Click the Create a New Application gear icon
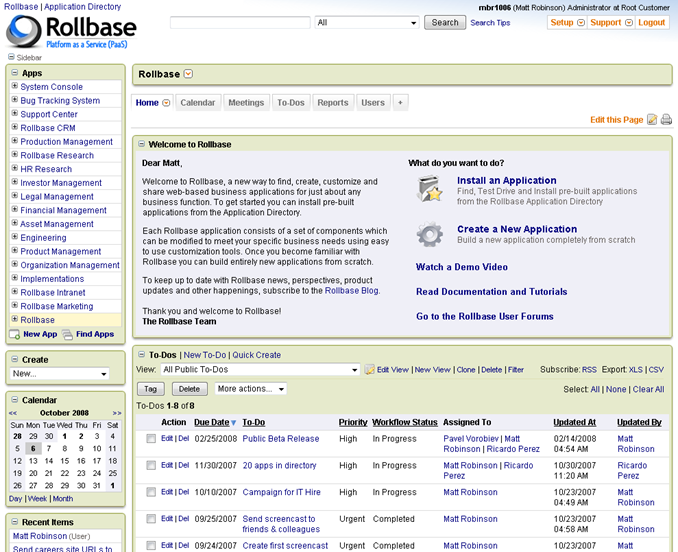678x552 pixels. tap(429, 234)
